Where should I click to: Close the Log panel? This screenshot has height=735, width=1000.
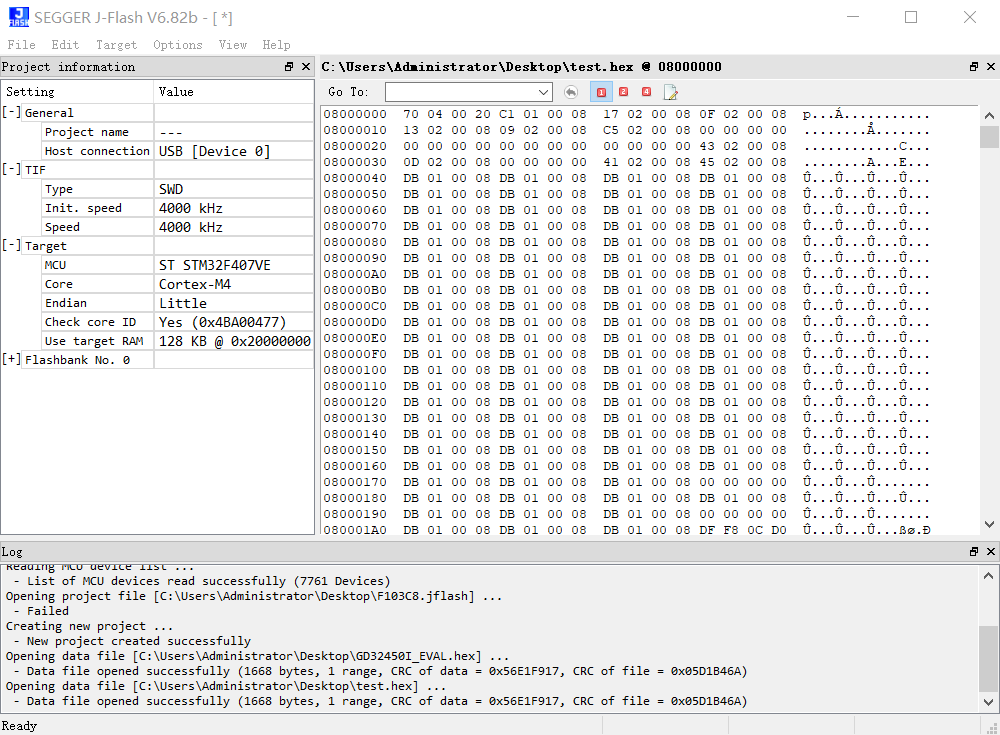pos(990,551)
